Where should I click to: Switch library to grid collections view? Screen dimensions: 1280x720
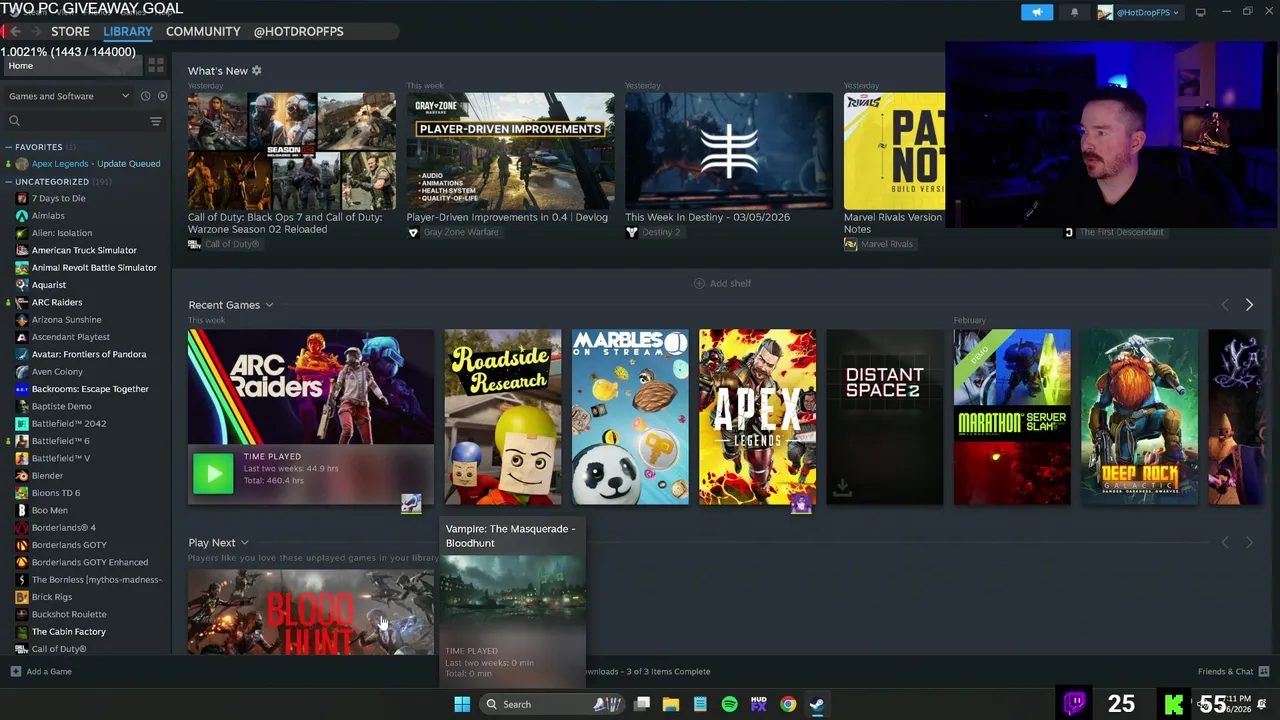tap(156, 65)
